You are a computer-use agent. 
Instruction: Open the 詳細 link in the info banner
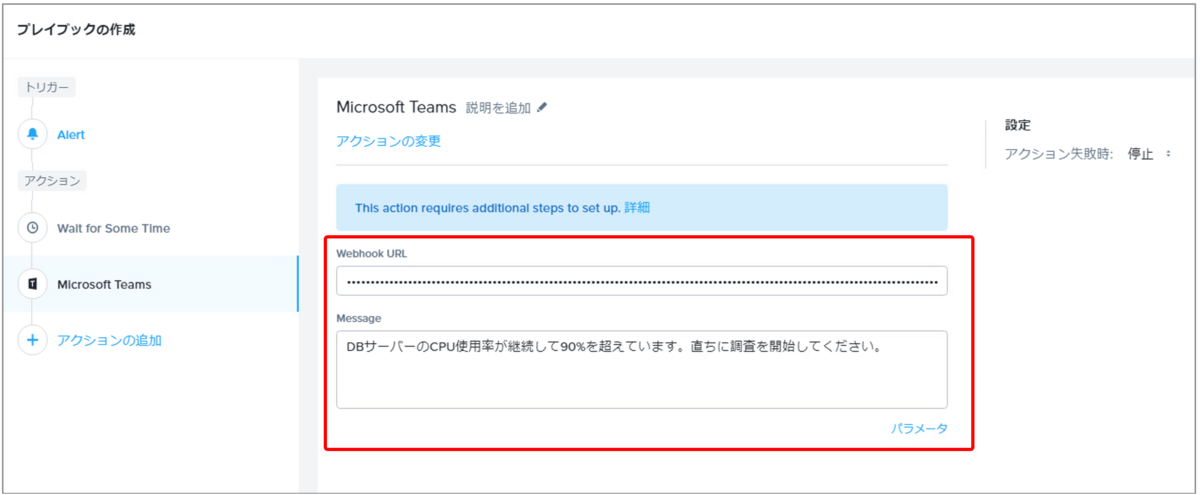637,208
